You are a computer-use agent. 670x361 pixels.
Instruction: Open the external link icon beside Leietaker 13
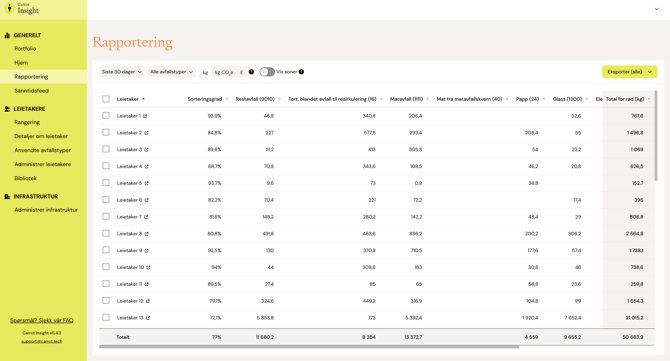[148, 318]
